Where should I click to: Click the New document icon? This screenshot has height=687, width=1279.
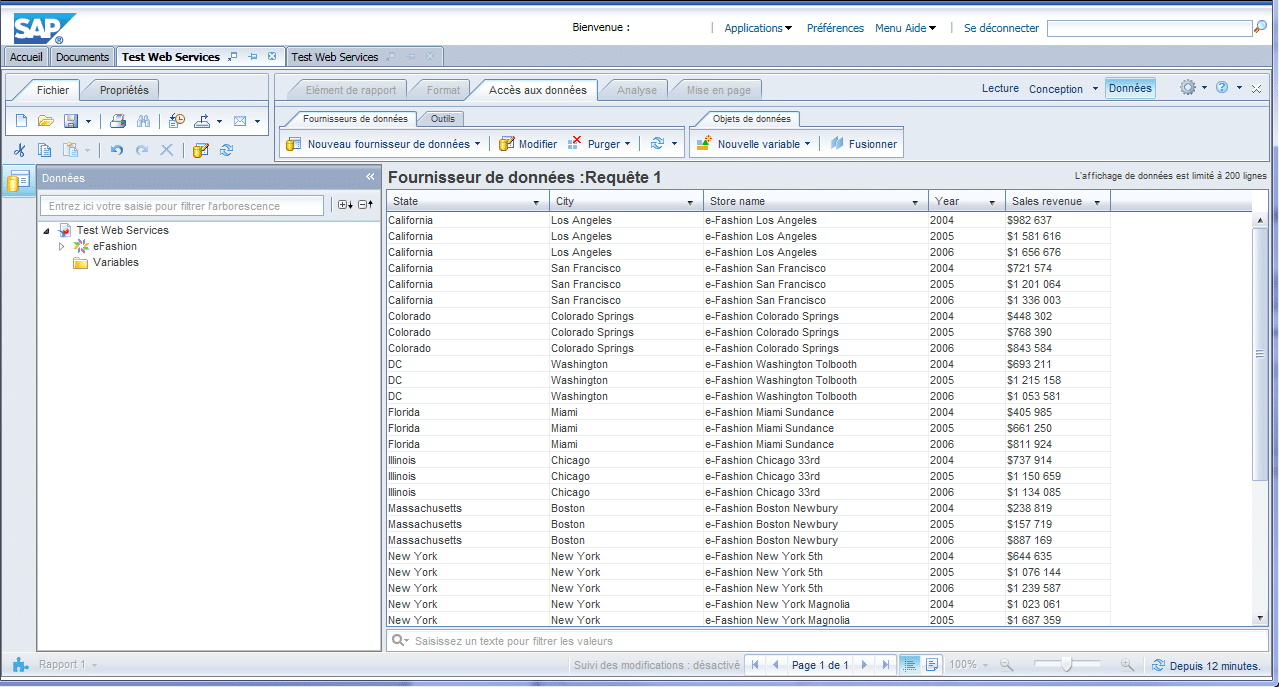(22, 121)
